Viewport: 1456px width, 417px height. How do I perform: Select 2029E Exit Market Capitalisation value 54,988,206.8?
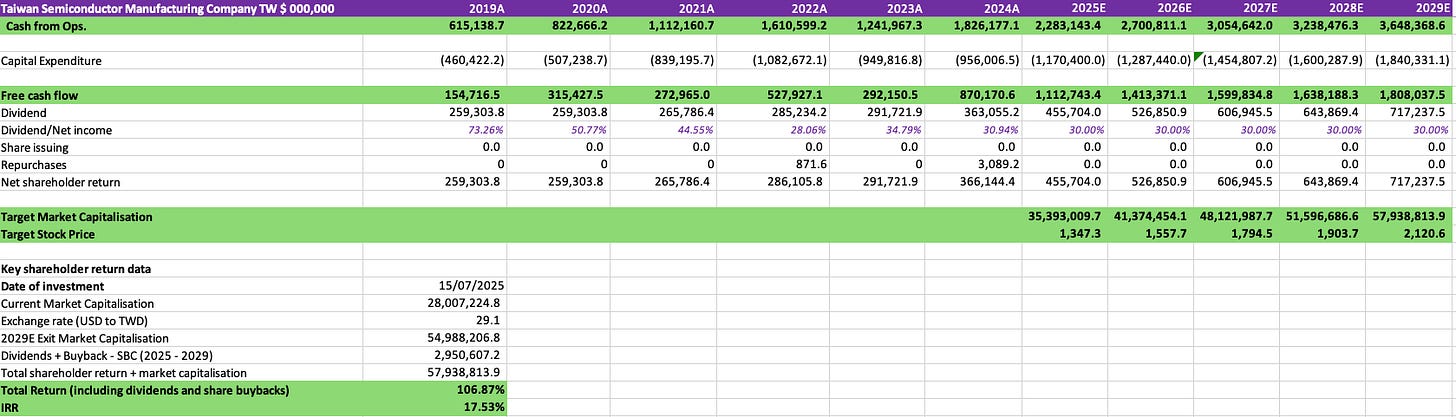coord(468,338)
